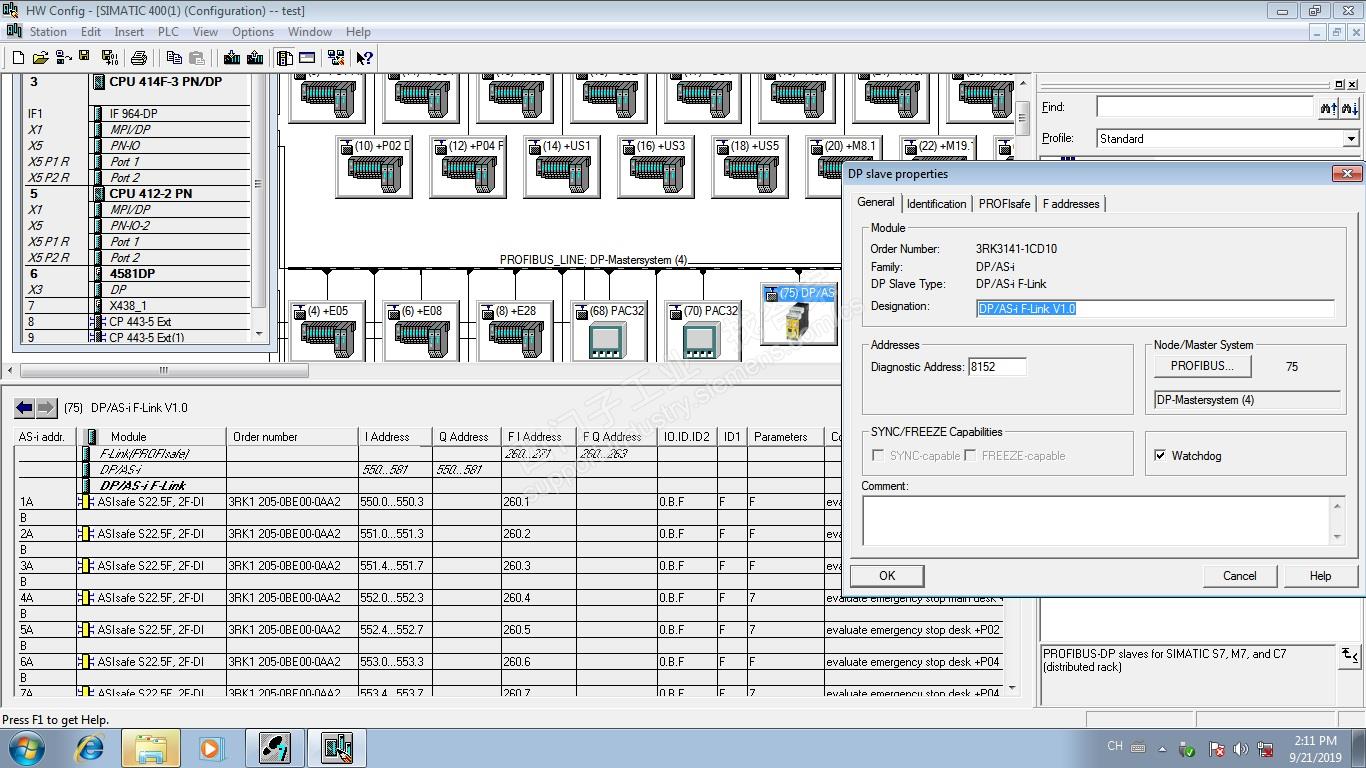Viewport: 1366px width, 768px height.
Task: Select the (16) +US3 slave station
Action: [655, 166]
